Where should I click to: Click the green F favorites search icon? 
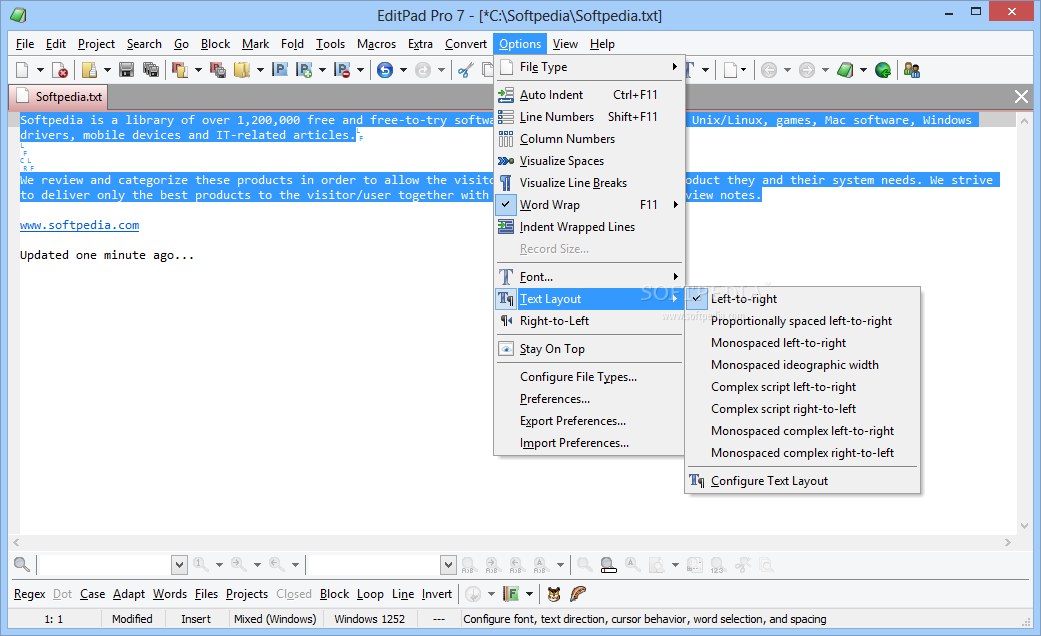(511, 594)
